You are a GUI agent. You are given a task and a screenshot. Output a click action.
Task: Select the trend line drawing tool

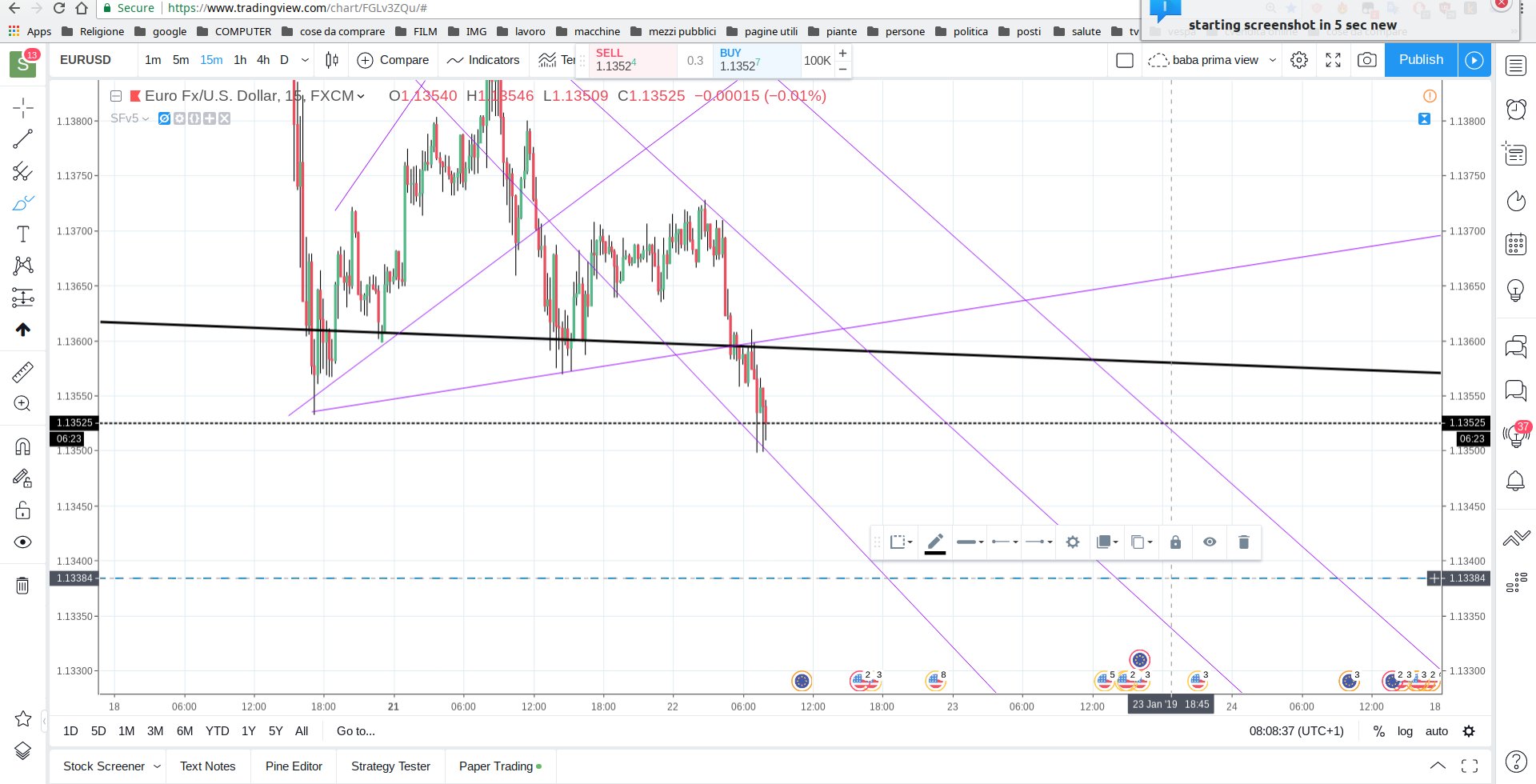(23, 139)
